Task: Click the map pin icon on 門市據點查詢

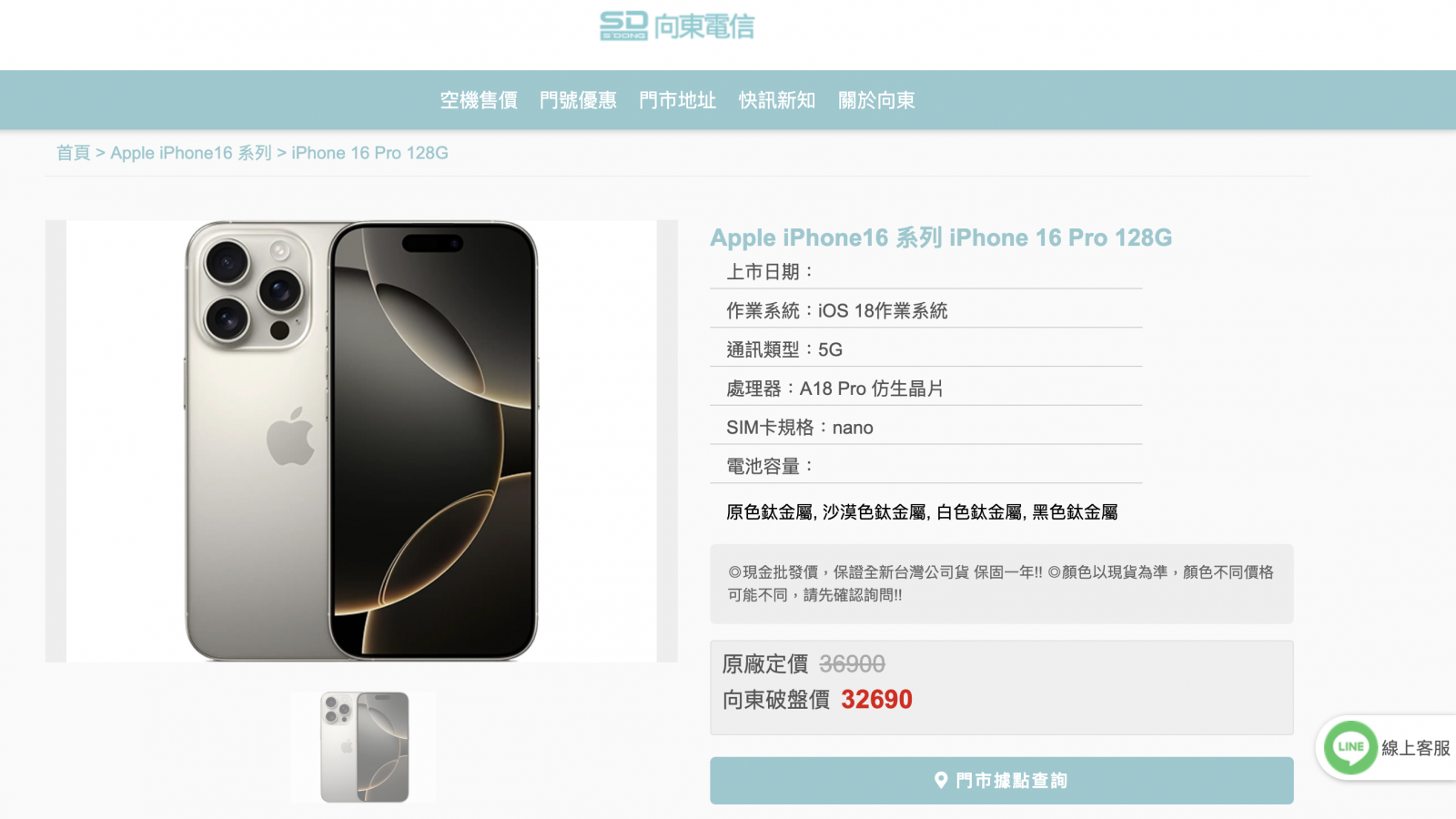Action: [941, 780]
